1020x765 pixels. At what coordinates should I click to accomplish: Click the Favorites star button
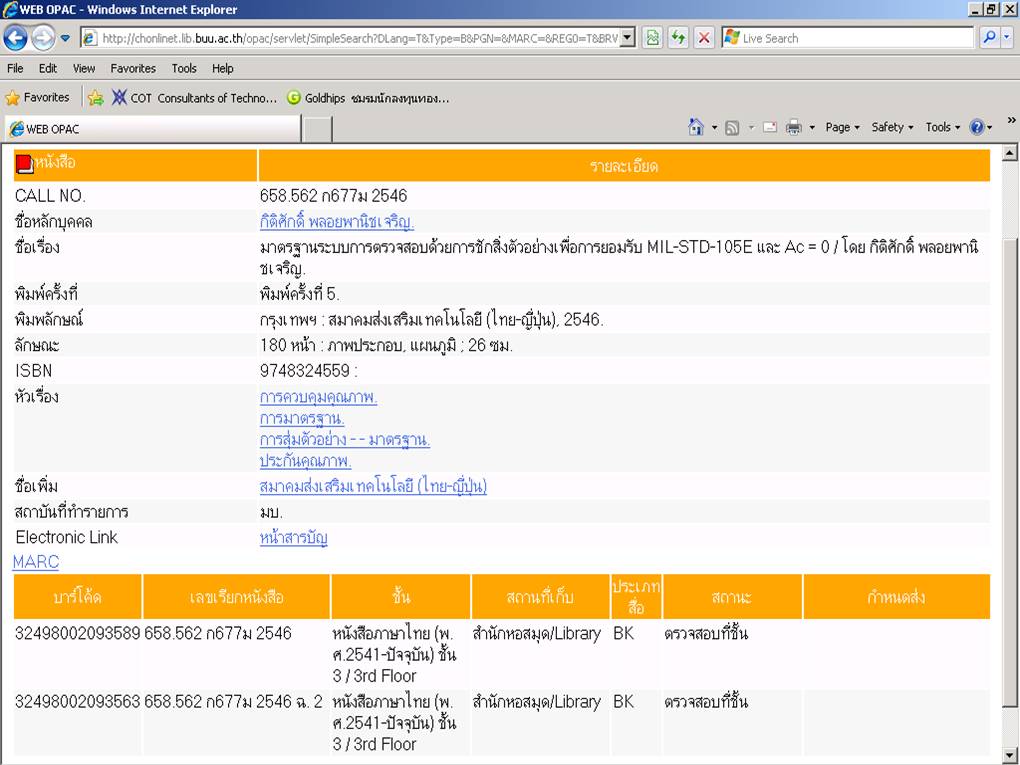(x=37, y=98)
